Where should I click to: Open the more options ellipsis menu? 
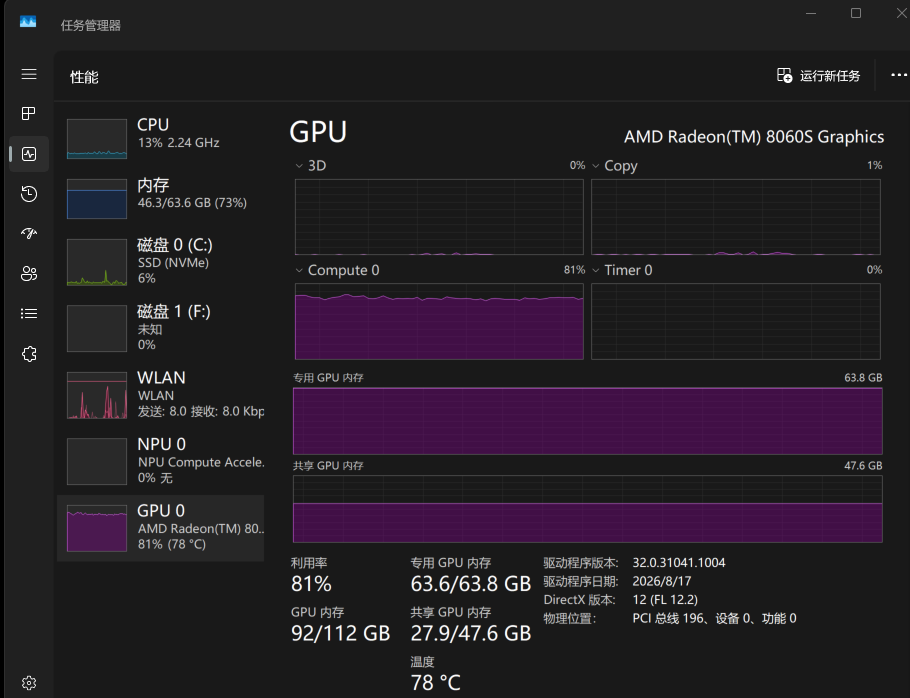pos(899,75)
